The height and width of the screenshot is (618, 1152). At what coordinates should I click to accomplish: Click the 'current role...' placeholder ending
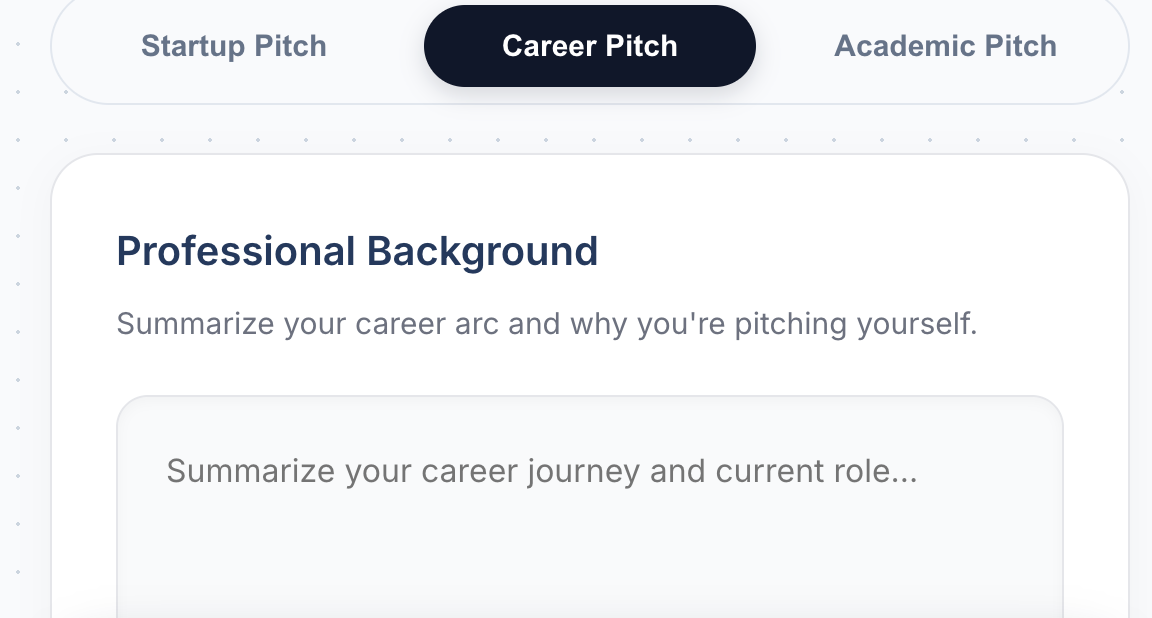tap(816, 471)
